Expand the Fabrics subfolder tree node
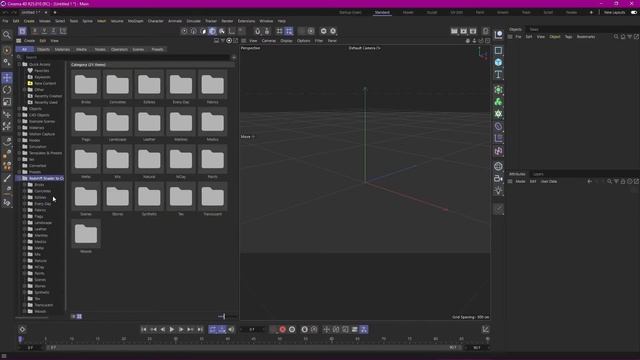Screen dimensions: 640x360 point(24,210)
